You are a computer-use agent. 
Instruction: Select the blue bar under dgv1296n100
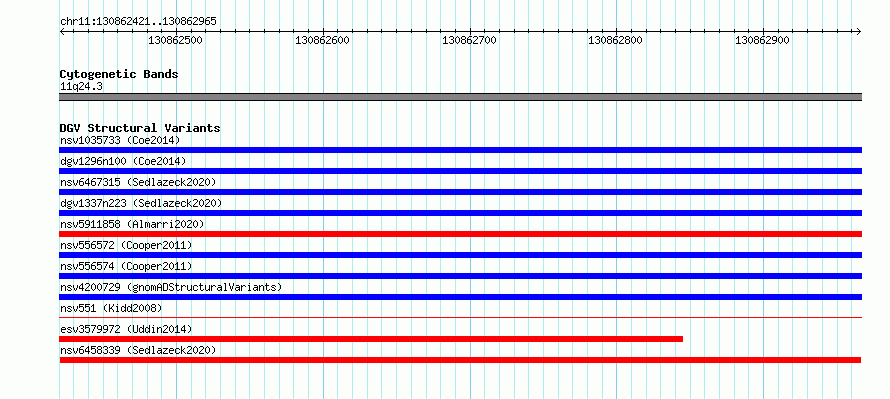(x=460, y=171)
